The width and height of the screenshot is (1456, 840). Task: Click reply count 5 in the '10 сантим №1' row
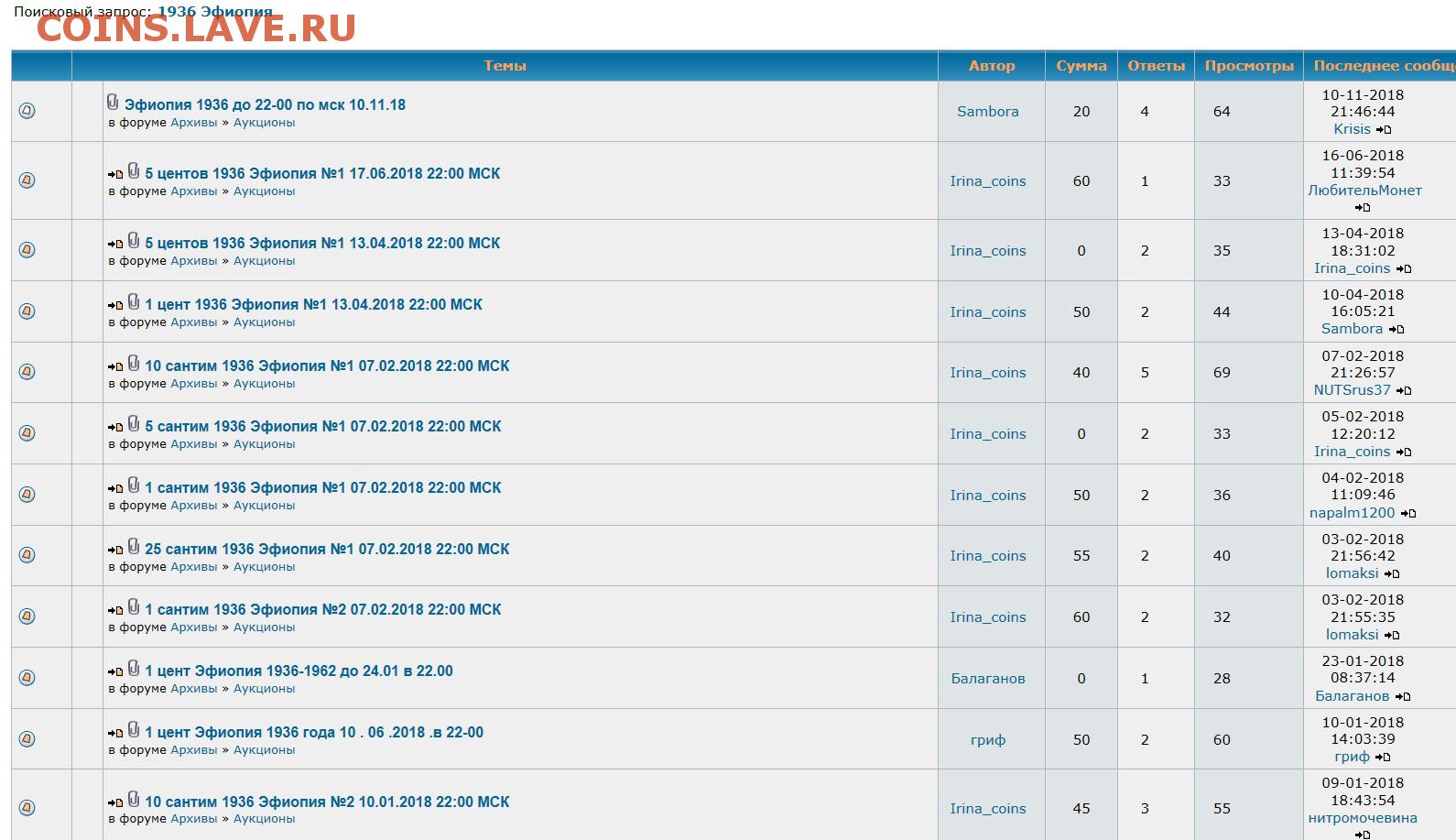click(x=1145, y=373)
